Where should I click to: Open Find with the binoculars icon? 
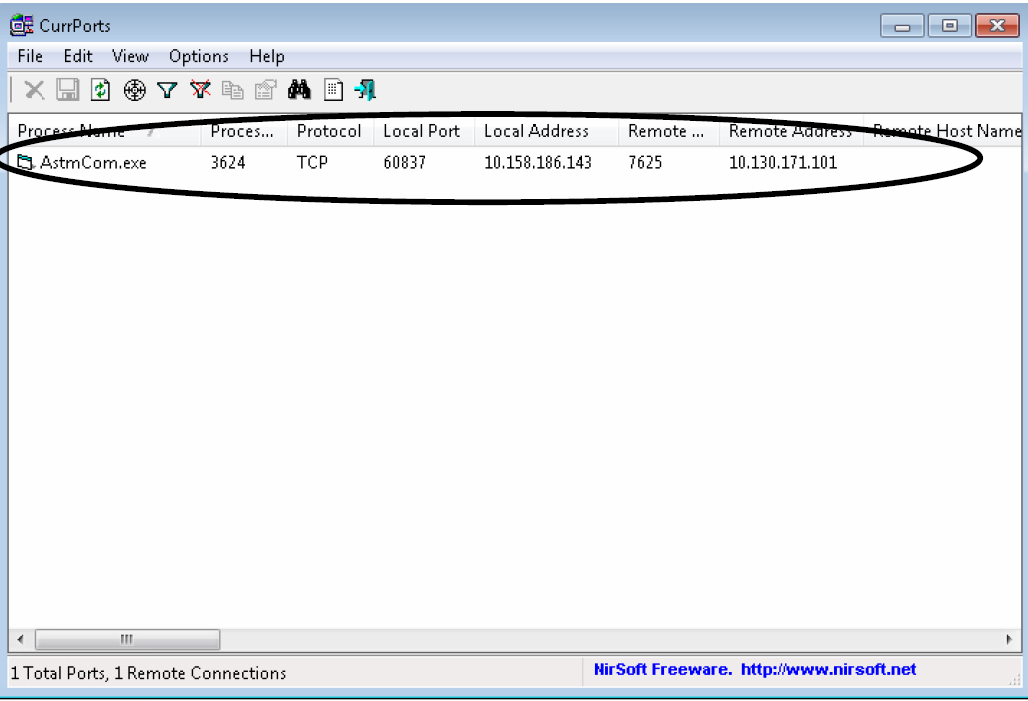coord(299,90)
